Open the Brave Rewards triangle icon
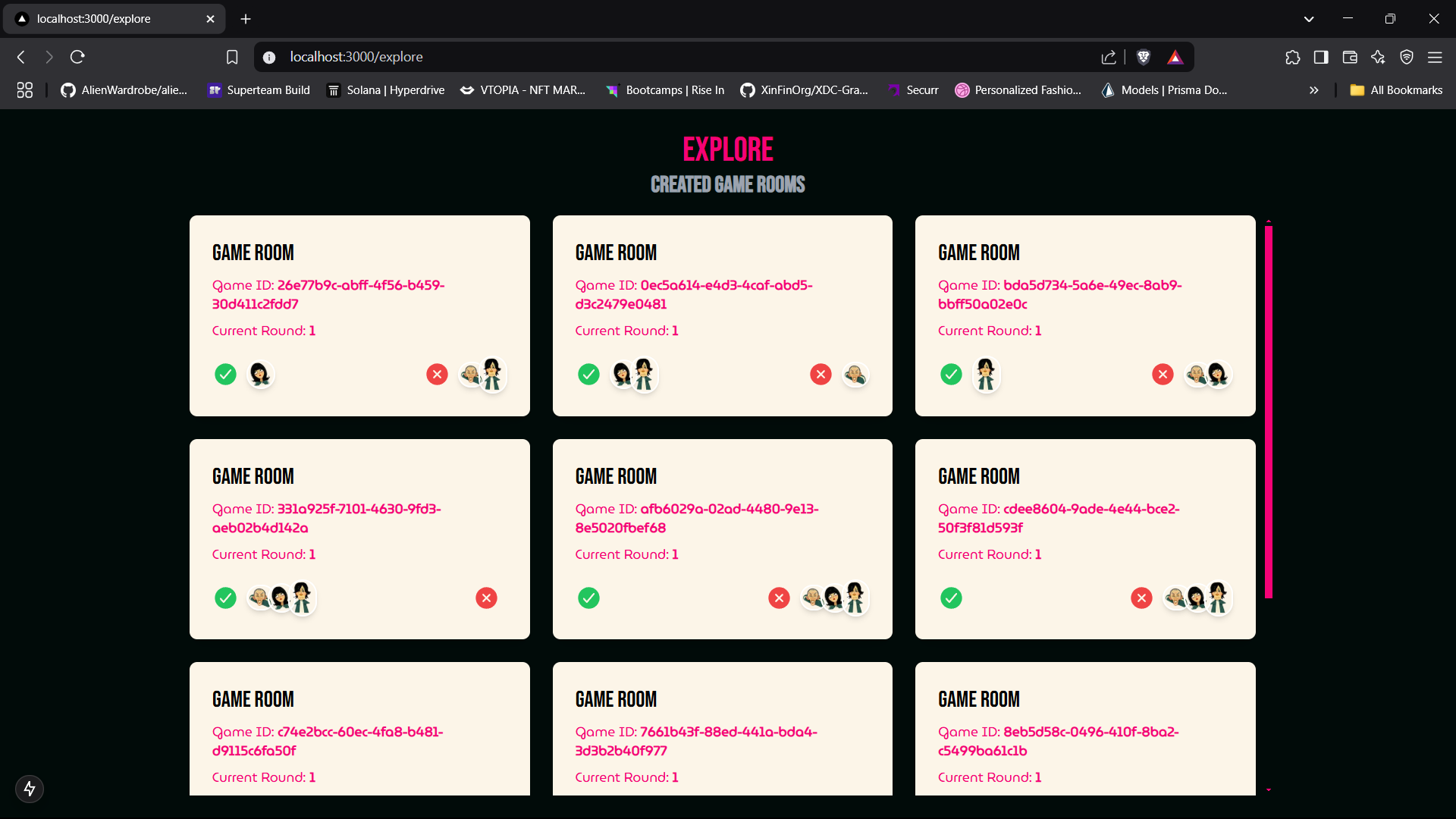This screenshot has height=819, width=1456. pyautogui.click(x=1175, y=57)
